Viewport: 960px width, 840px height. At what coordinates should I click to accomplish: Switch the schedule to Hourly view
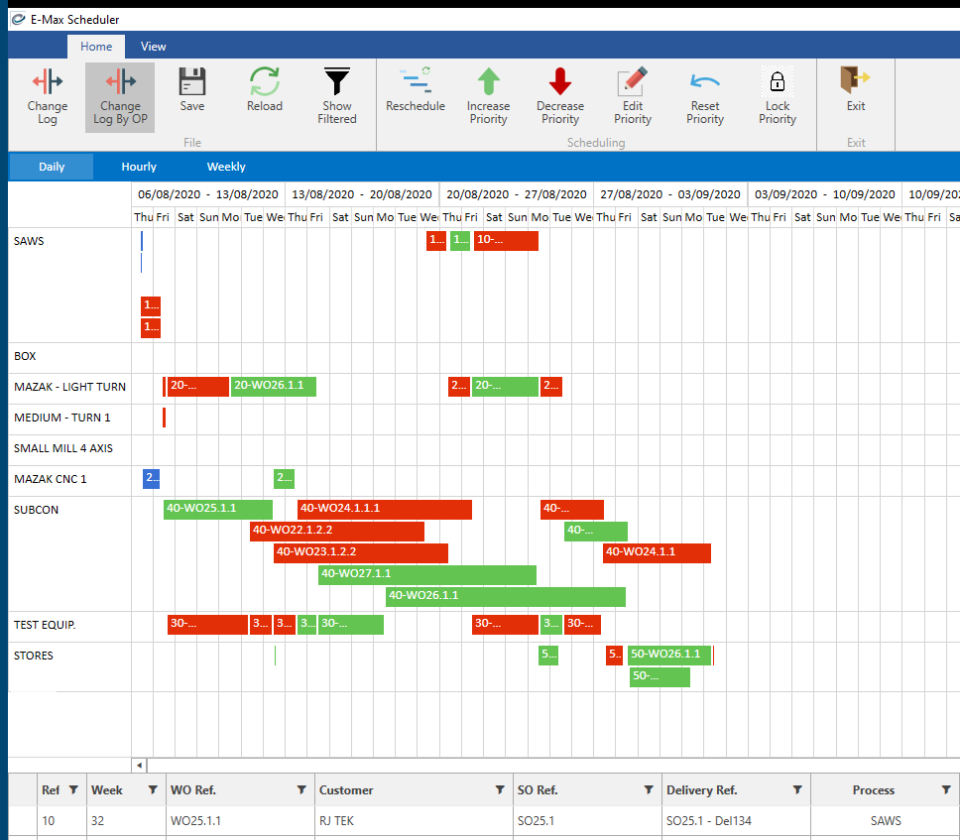pos(138,166)
